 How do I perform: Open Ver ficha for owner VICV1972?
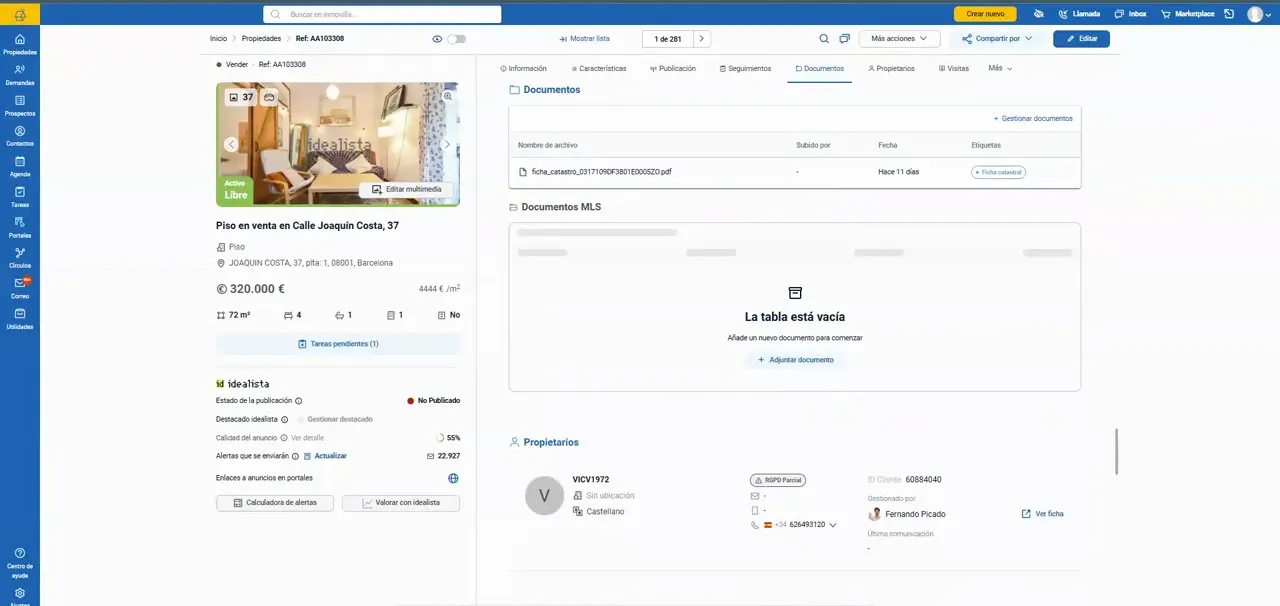[1042, 514]
